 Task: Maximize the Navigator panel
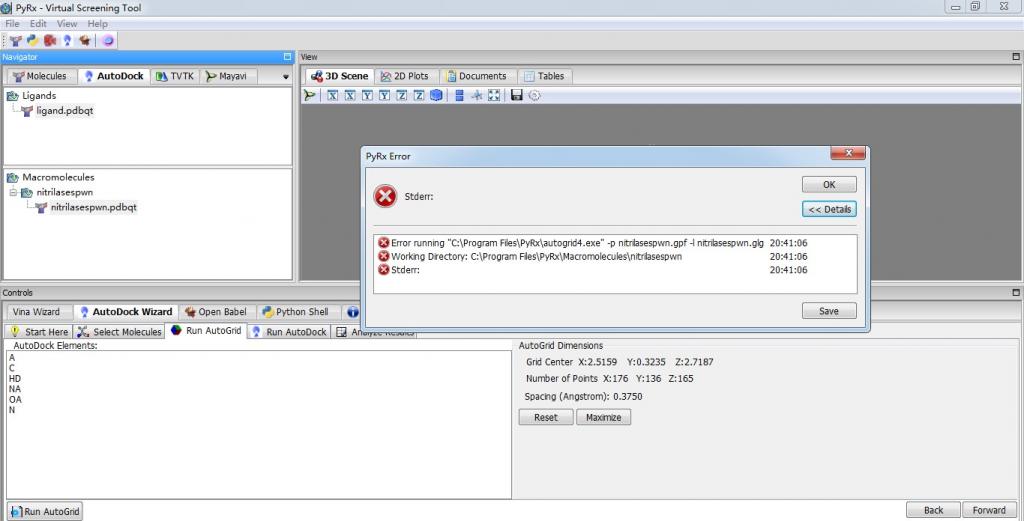(287, 57)
